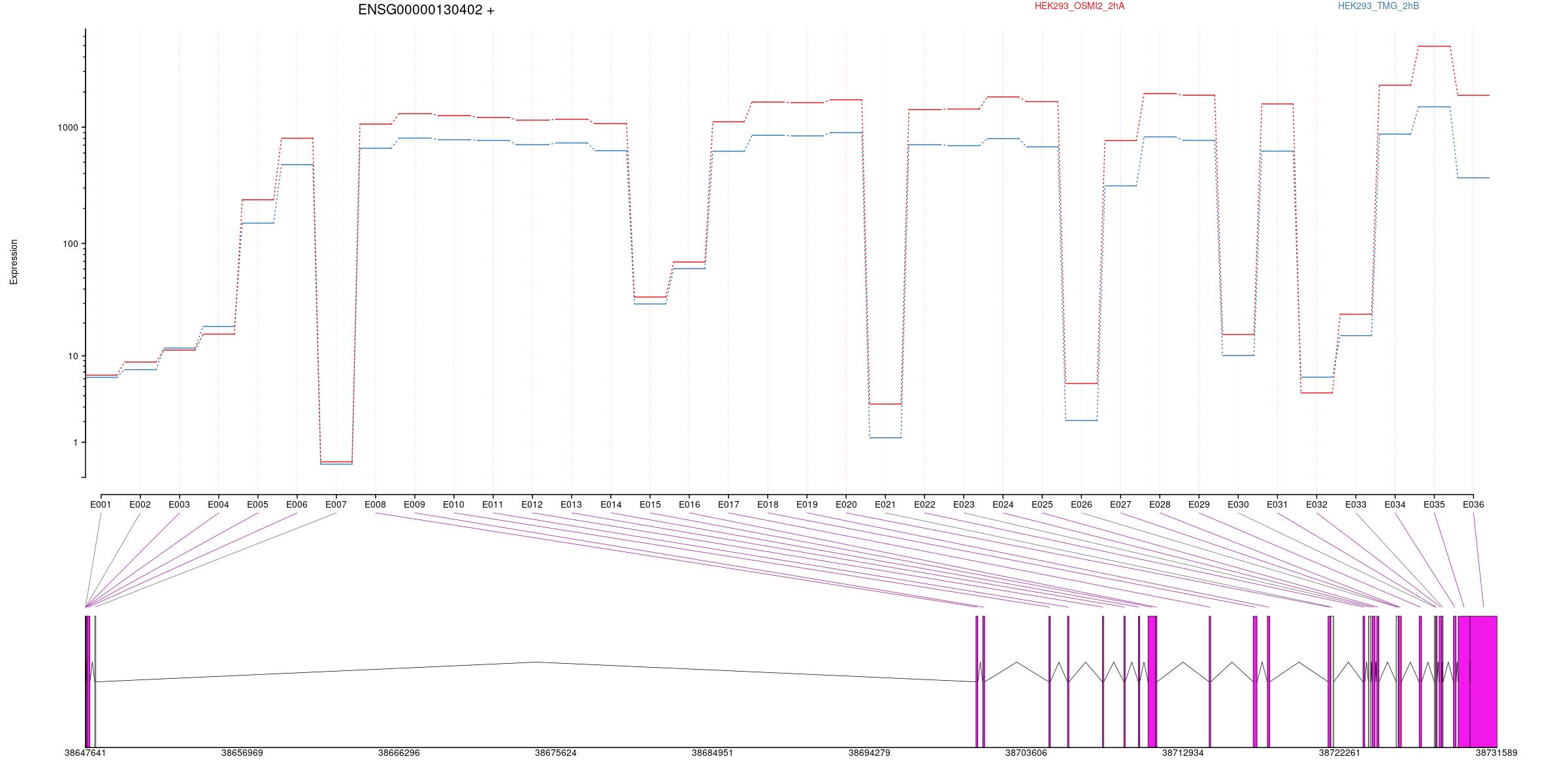This screenshot has height=784, width=1568.
Task: Click the Expression y-axis label
Action: pos(14,262)
